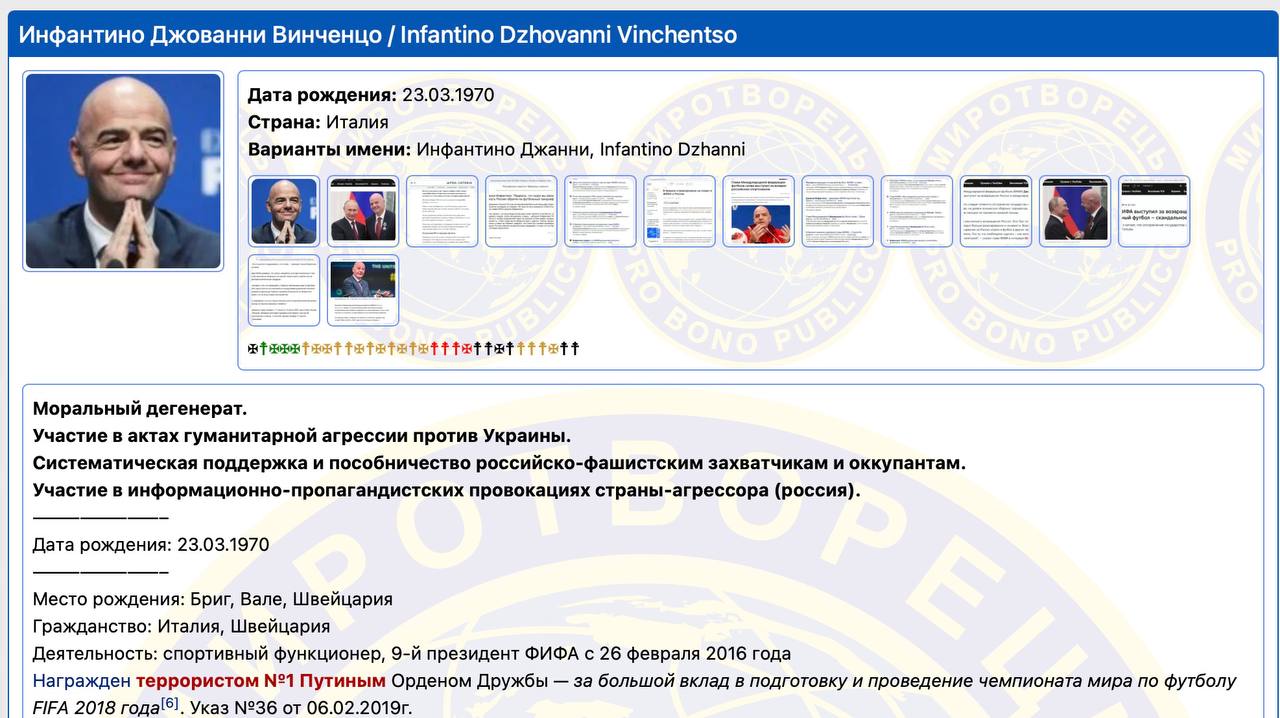Viewport: 1280px width, 718px height.
Task: Open second-row thumbnail of man at desk
Action: point(363,290)
